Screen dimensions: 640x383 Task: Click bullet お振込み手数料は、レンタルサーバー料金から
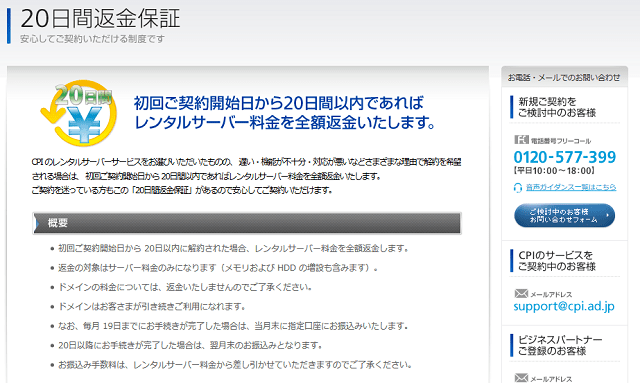point(235,365)
